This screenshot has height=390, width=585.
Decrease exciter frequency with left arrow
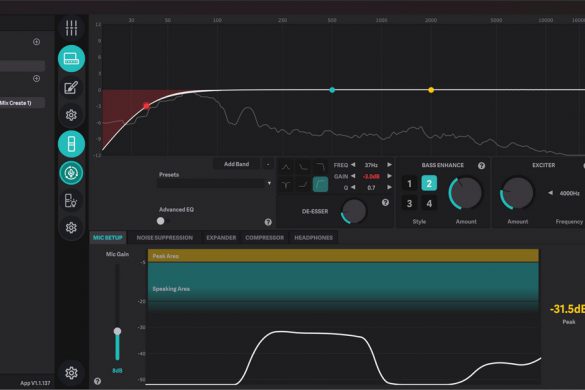tap(550, 193)
